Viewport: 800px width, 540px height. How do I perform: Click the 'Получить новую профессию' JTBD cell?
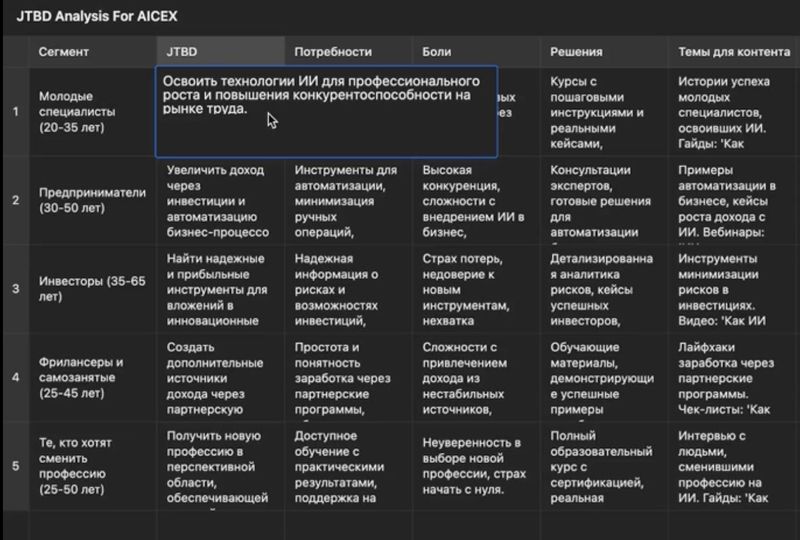[220, 465]
